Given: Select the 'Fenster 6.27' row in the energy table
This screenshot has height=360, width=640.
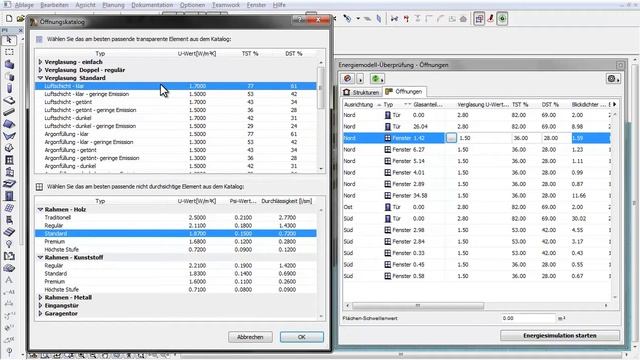Looking at the screenshot, I should coord(477,150).
